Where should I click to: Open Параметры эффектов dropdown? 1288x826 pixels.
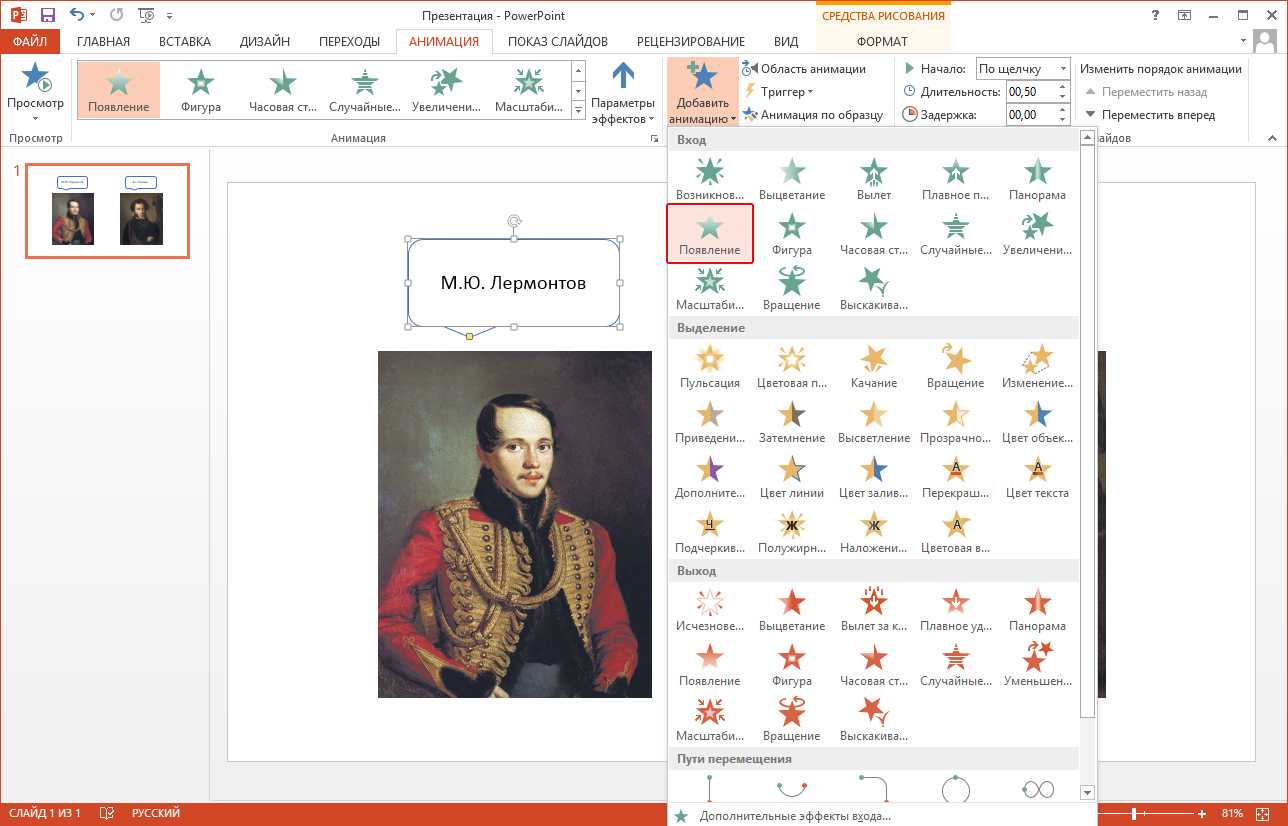pos(622,95)
